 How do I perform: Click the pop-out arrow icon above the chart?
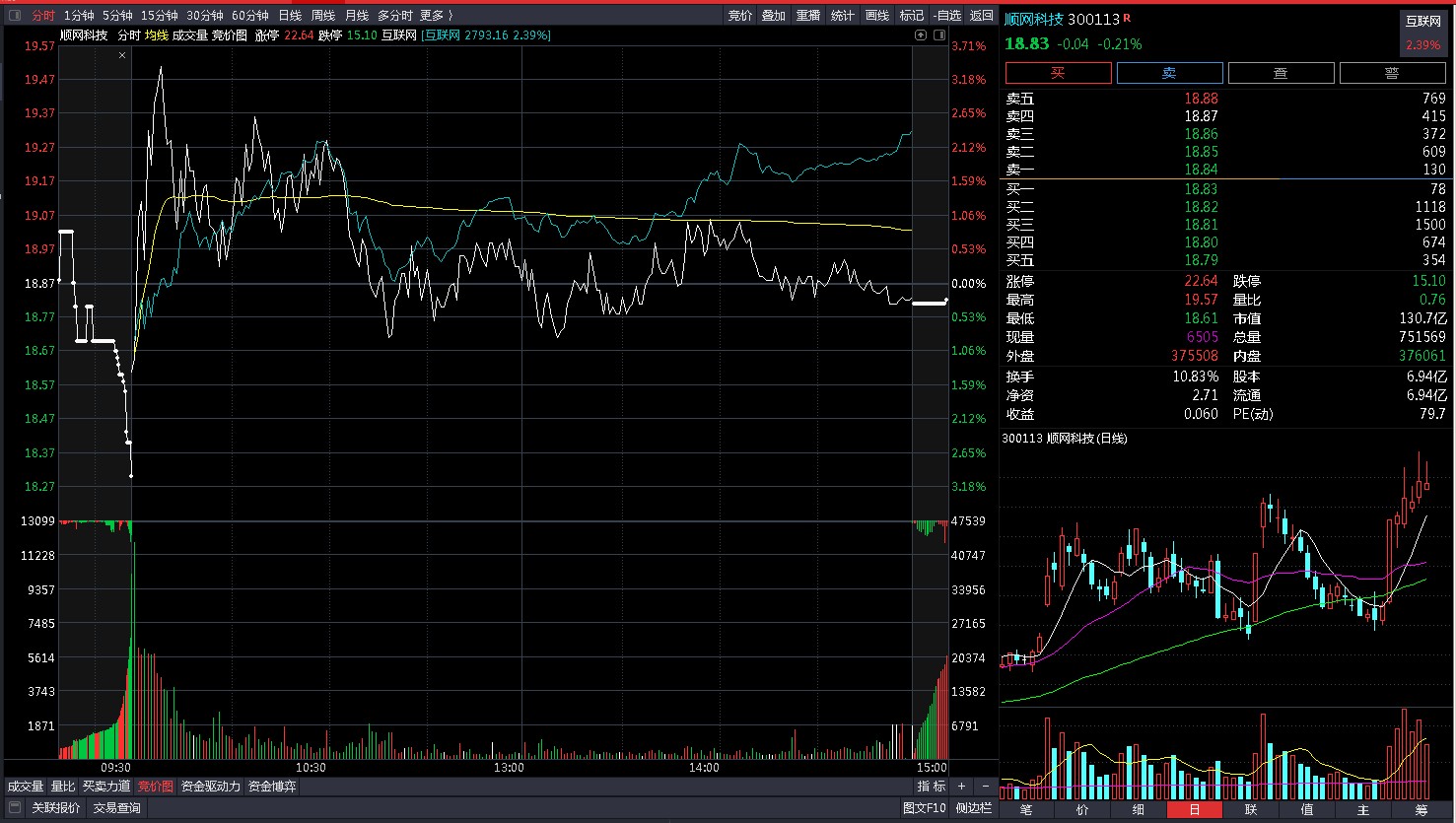pyautogui.click(x=921, y=35)
